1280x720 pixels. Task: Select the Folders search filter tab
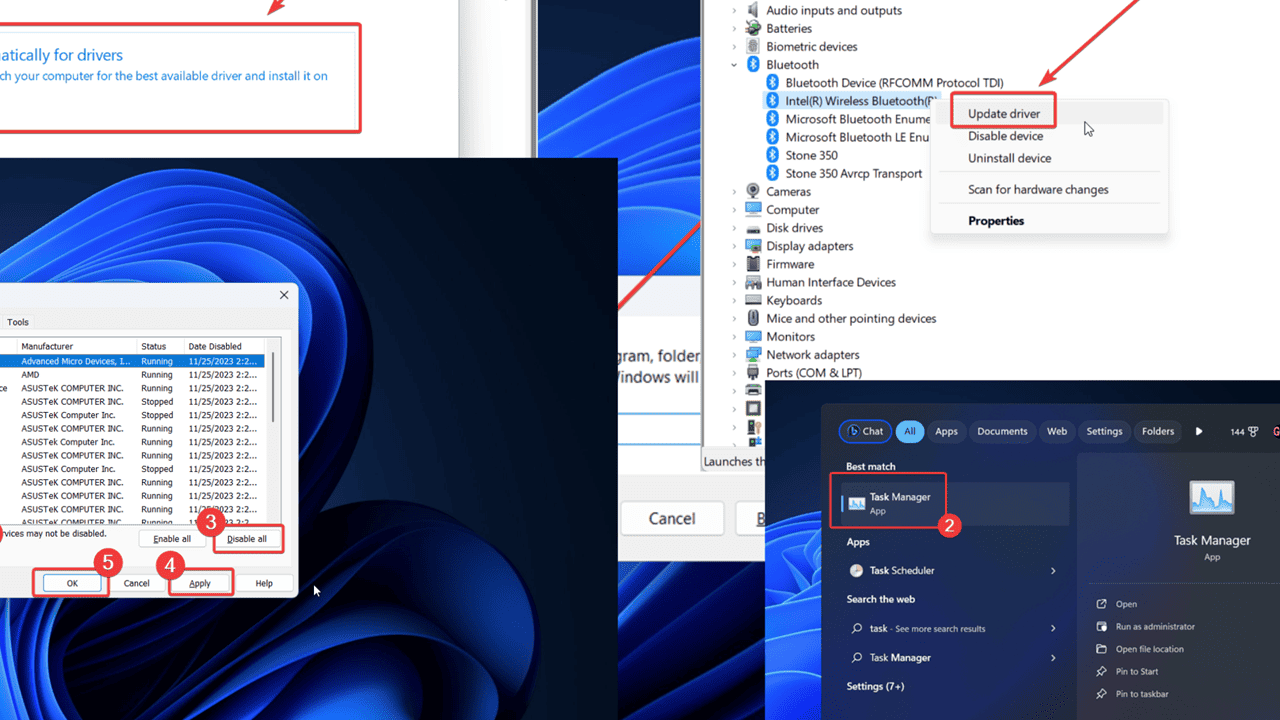(1158, 432)
